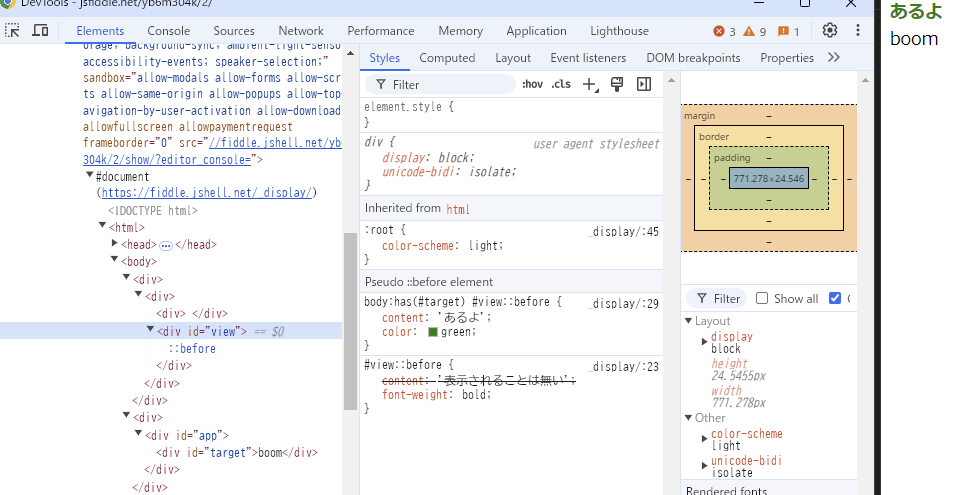Expand the display computed property
953x495 pixels.
(704, 342)
